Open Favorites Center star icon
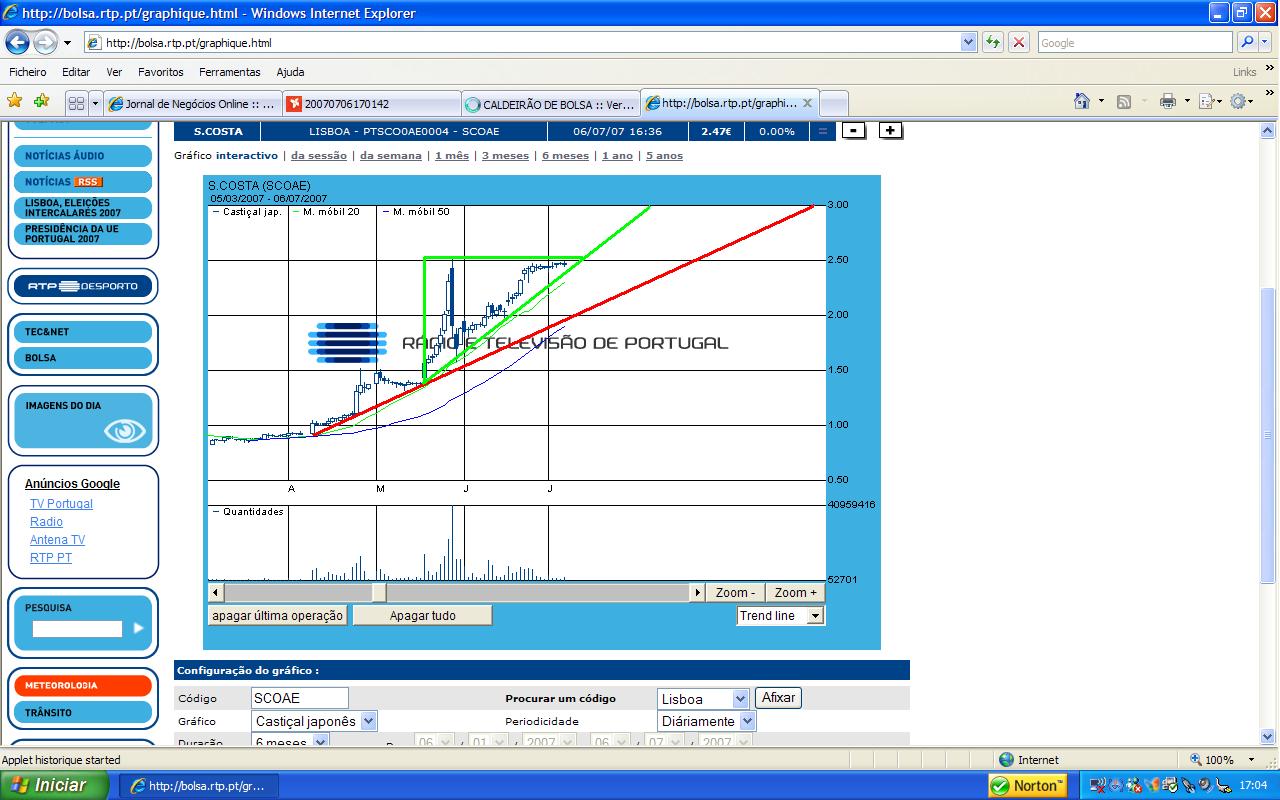Screen dimensions: 1280x800 click(15, 101)
